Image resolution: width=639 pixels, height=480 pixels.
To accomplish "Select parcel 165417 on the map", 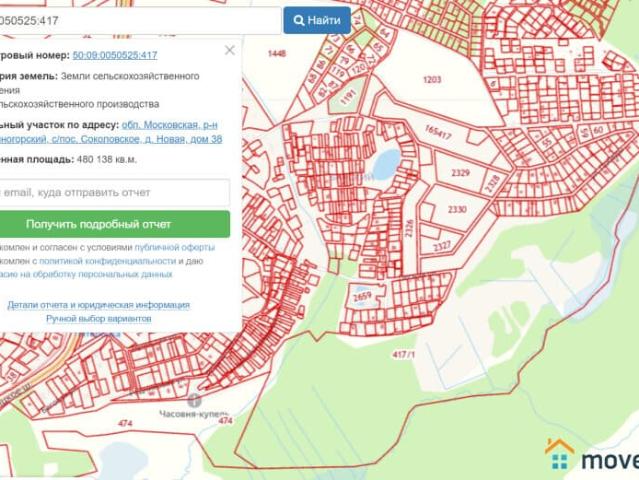I will click(x=438, y=132).
